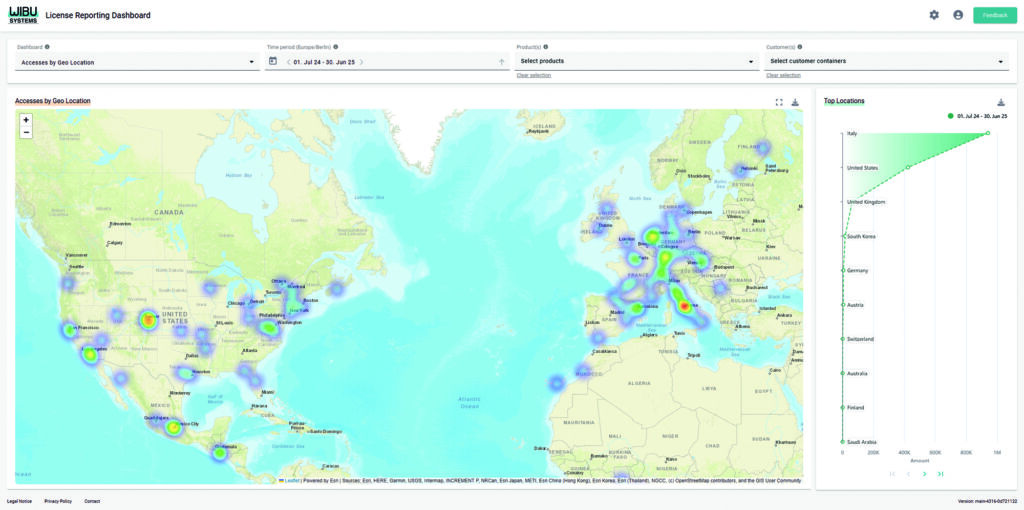The height and width of the screenshot is (510, 1024).
Task: Open the settings gear icon
Action: click(x=934, y=15)
